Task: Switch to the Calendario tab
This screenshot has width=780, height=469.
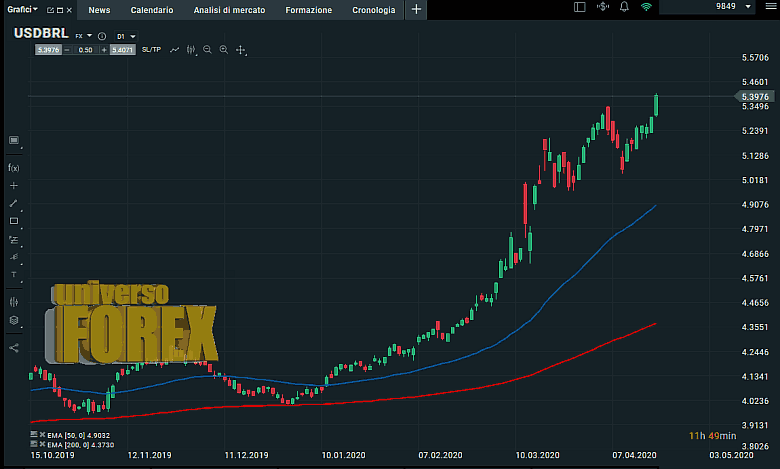Action: click(151, 9)
